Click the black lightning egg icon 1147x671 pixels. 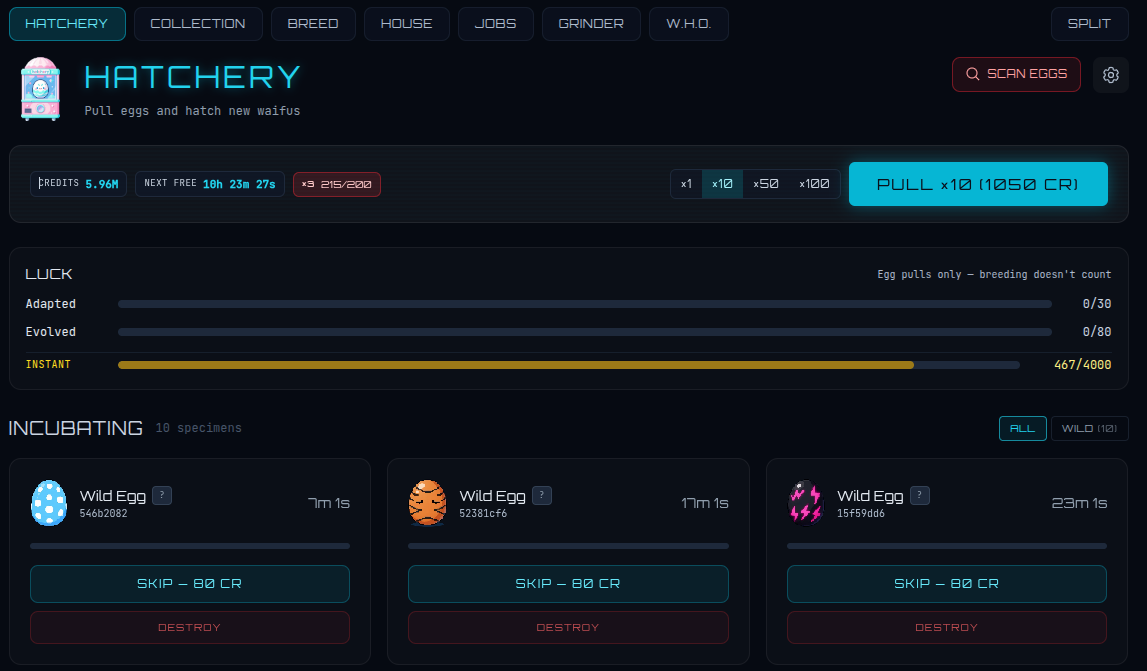coord(805,503)
